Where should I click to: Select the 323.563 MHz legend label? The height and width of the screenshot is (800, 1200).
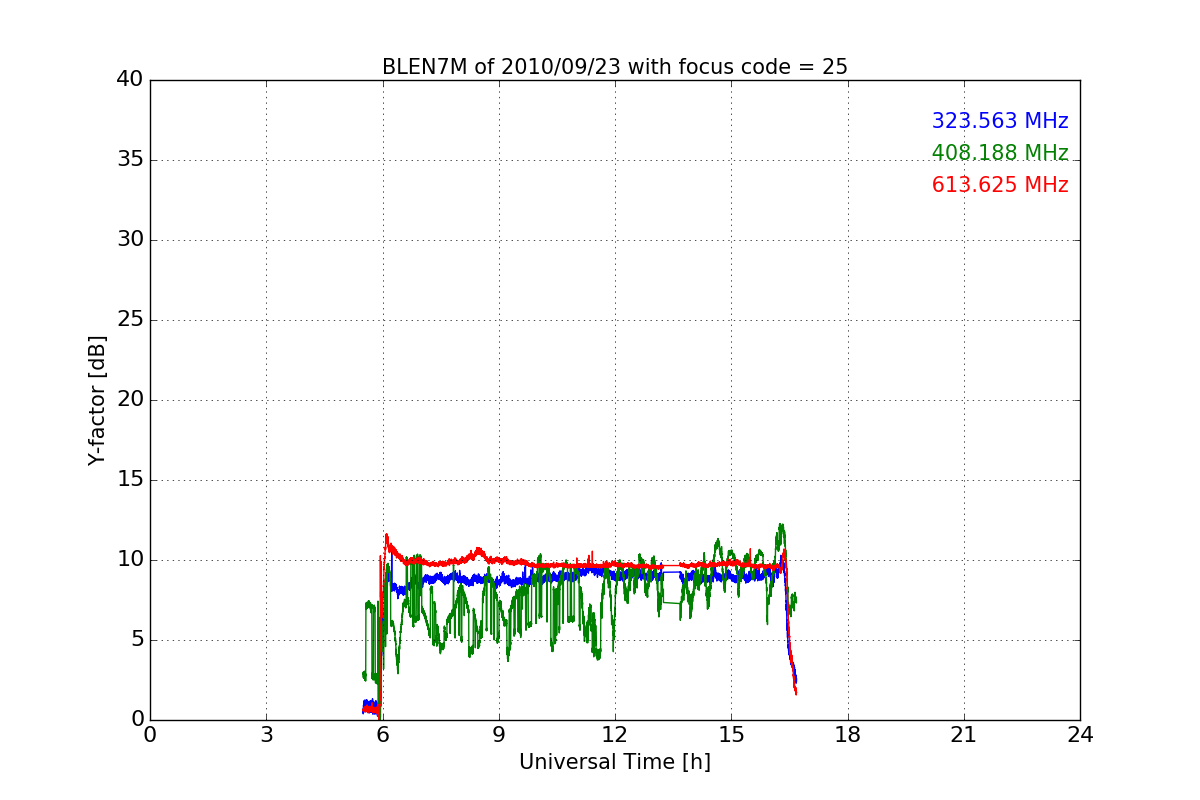coord(1000,121)
